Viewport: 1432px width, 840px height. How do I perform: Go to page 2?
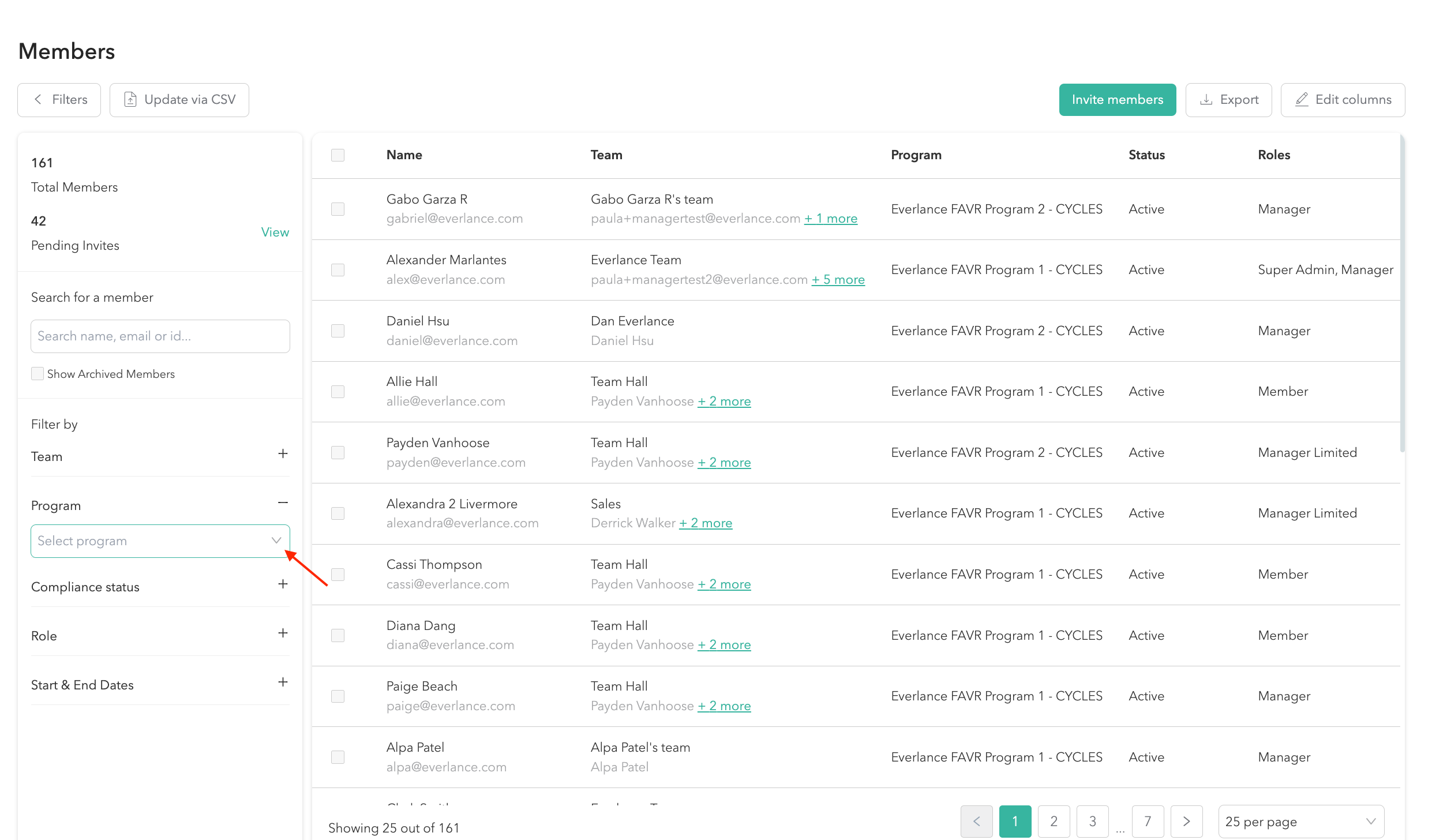[1054, 820]
